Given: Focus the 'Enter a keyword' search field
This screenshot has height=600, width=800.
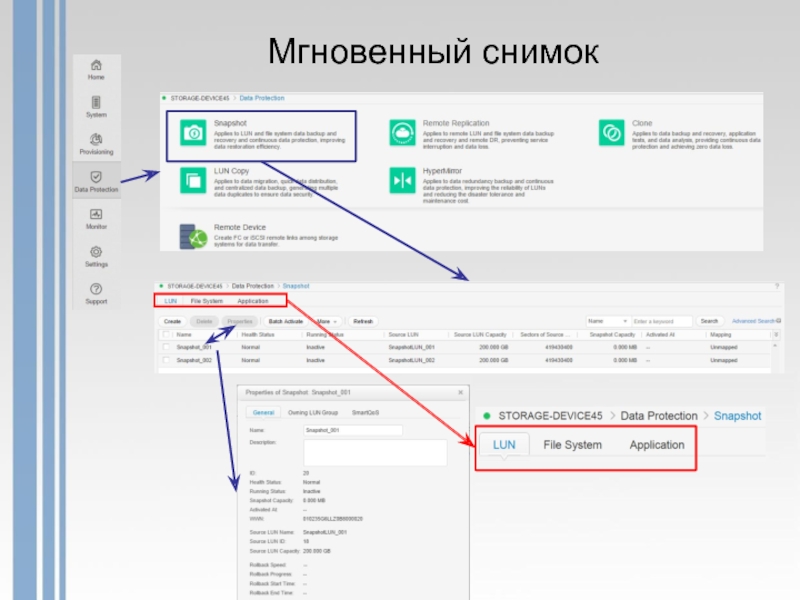Looking at the screenshot, I should click(x=662, y=321).
